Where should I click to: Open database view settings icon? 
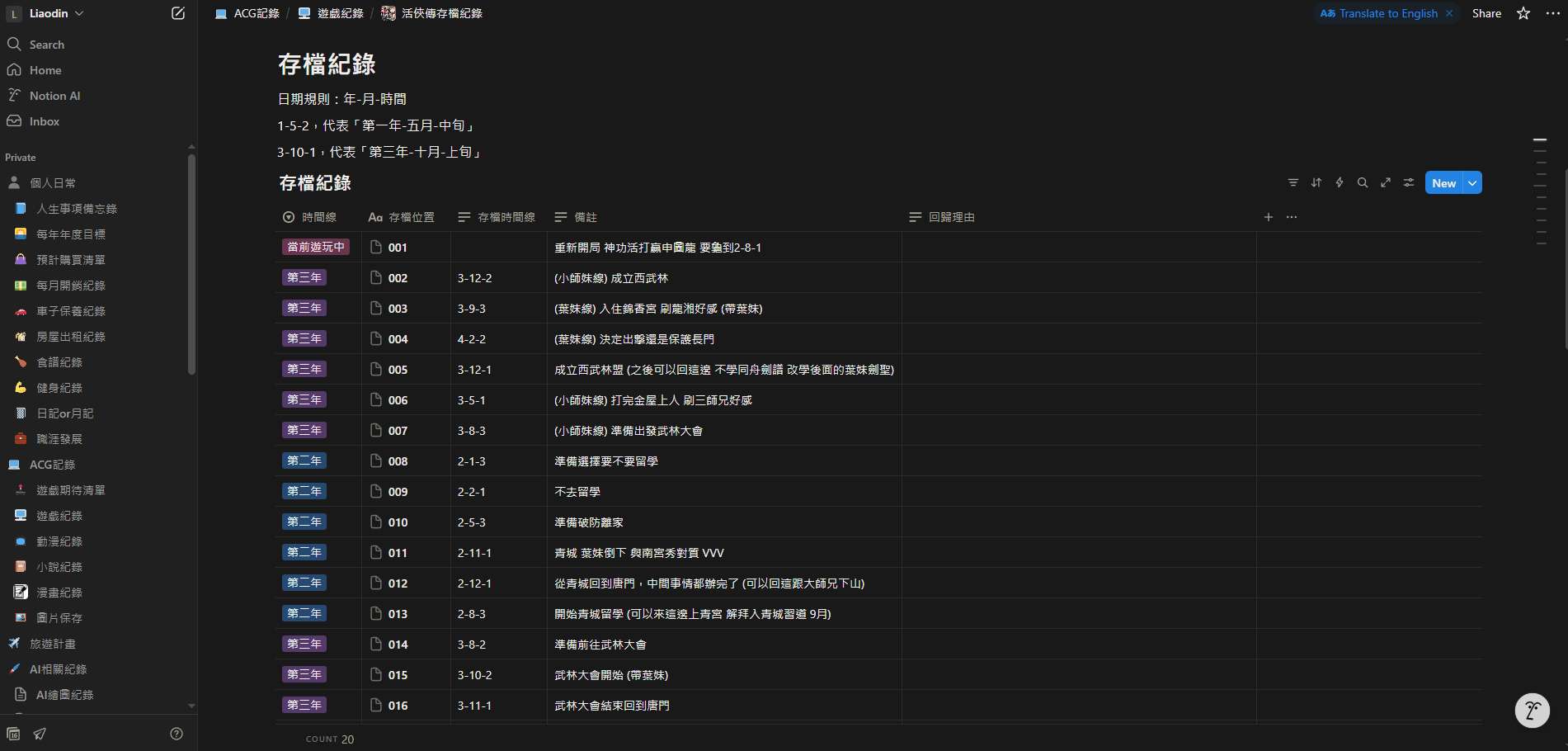click(x=1409, y=182)
